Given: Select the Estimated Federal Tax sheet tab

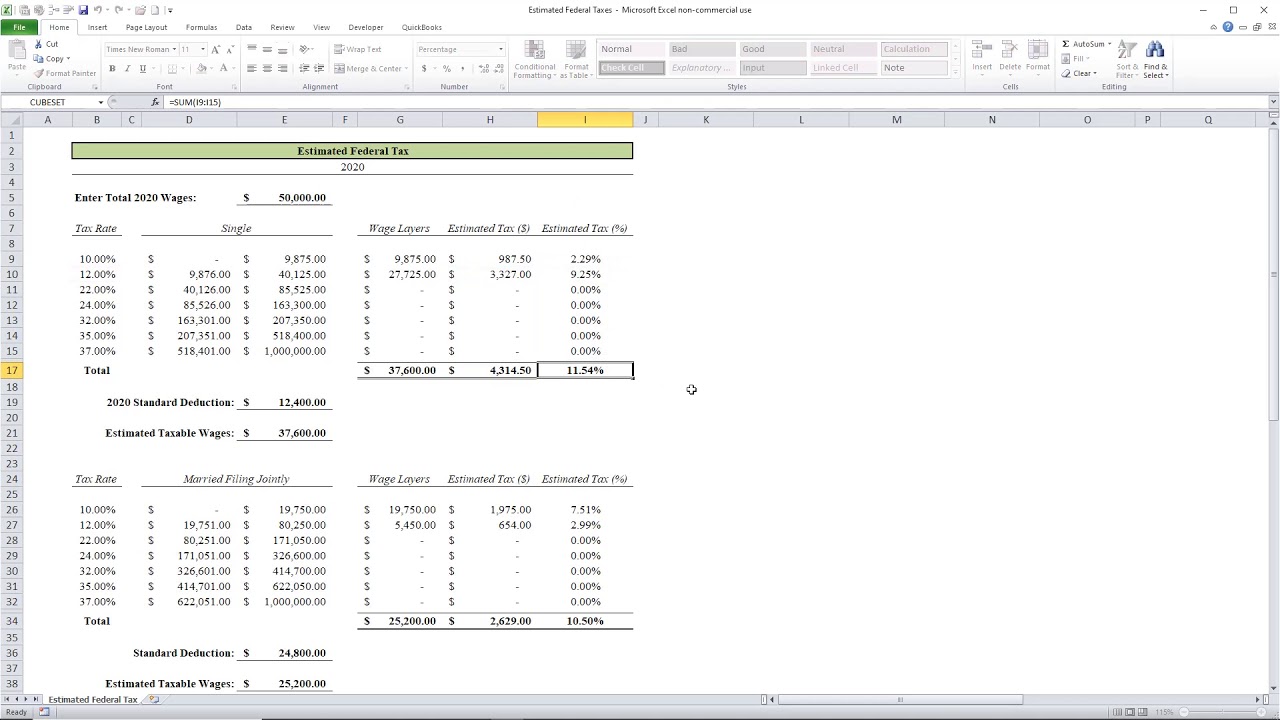Looking at the screenshot, I should click(93, 699).
